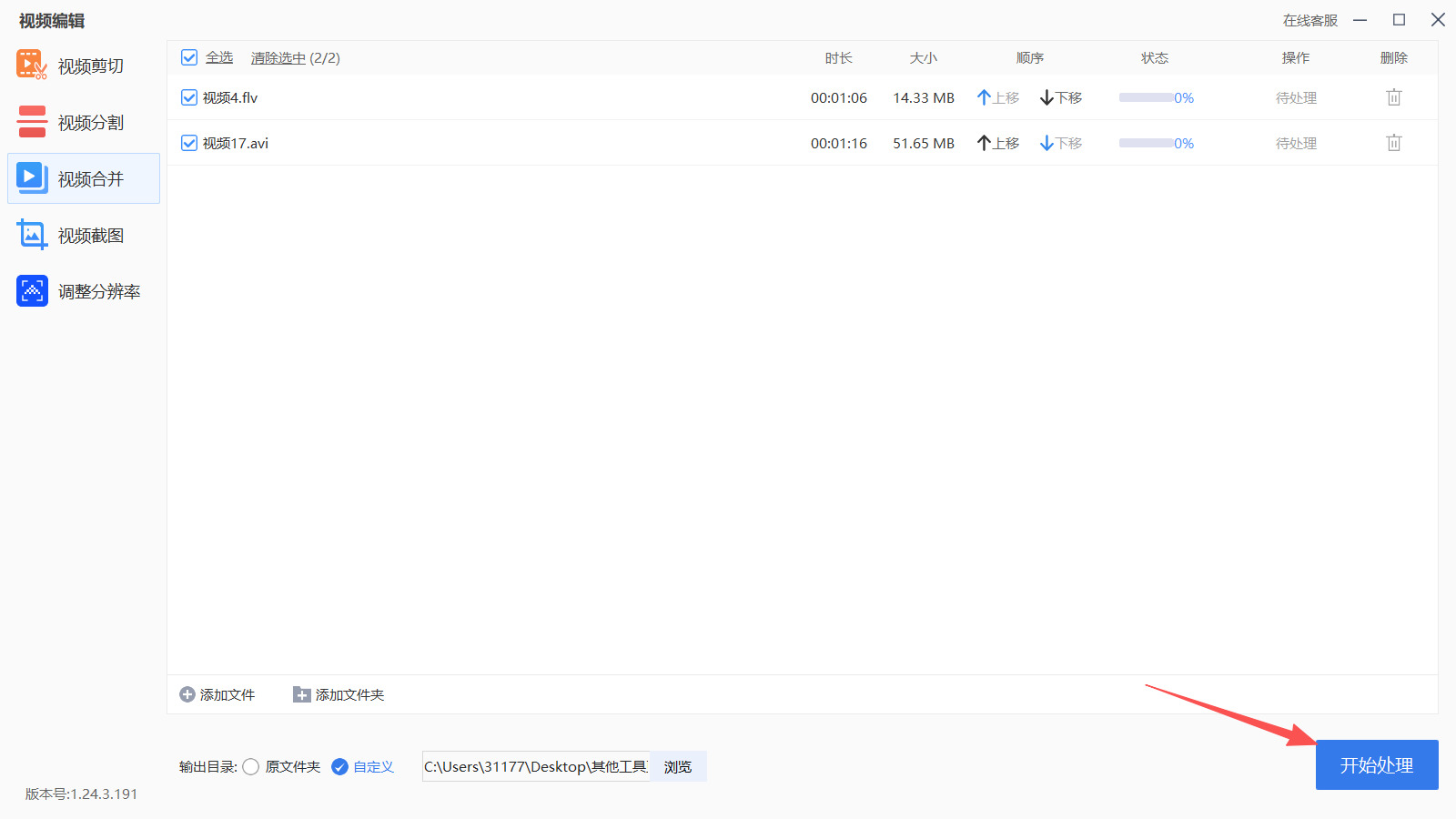
Task: Uncheck the 全选 select-all checkbox
Action: (188, 56)
